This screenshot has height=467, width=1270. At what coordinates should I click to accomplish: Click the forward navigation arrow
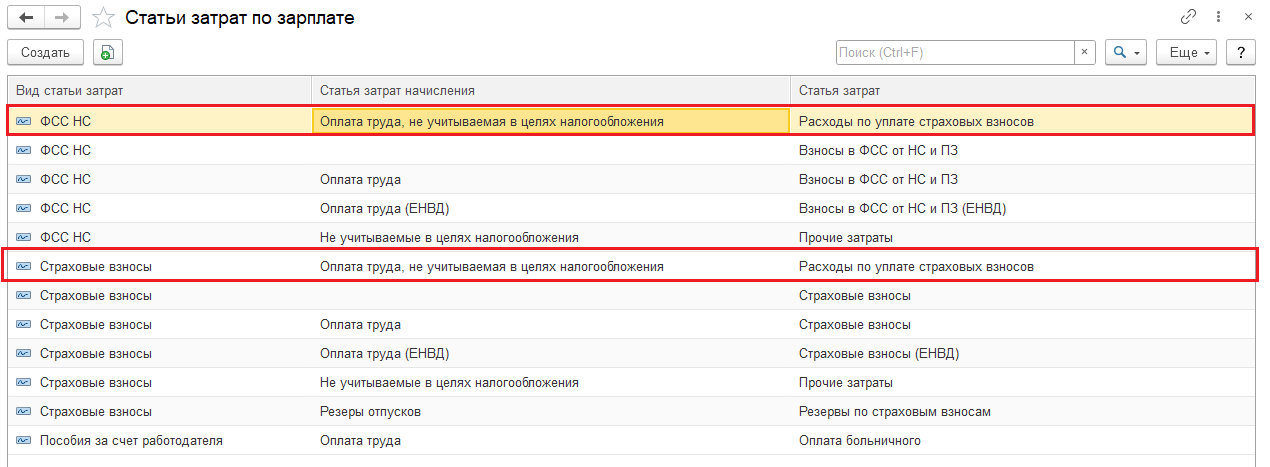[62, 18]
